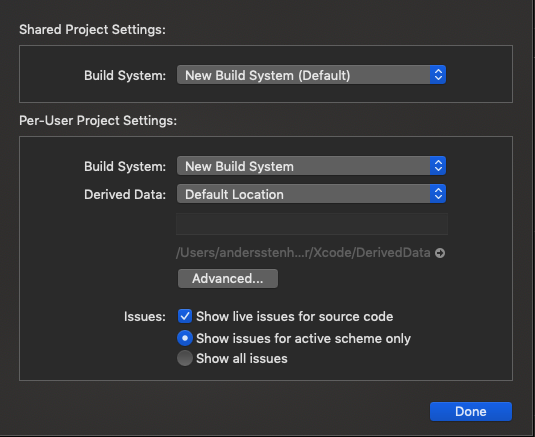Select the Show all issues radio button

coord(185,358)
